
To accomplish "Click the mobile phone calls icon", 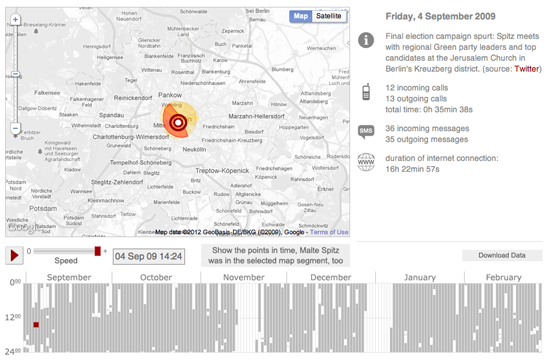I will (x=366, y=92).
